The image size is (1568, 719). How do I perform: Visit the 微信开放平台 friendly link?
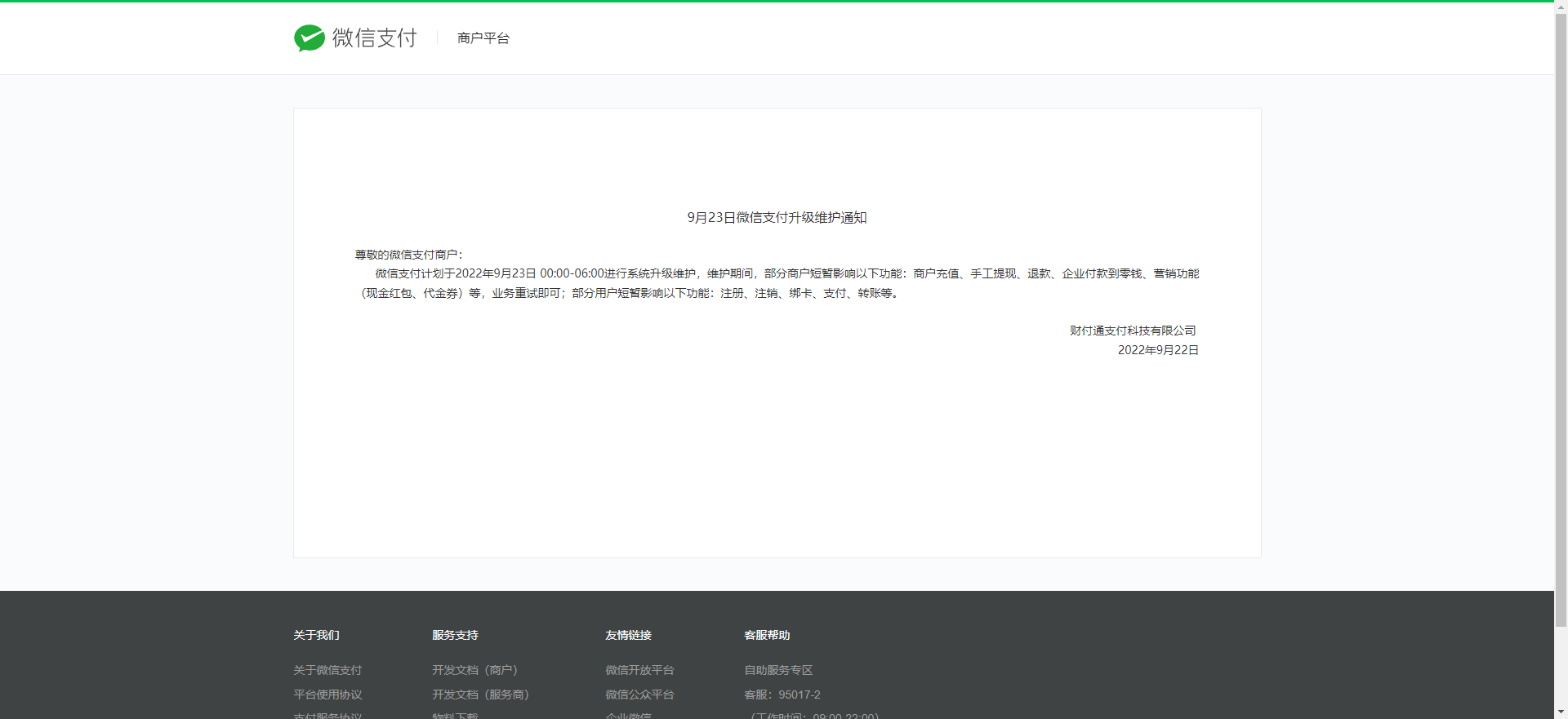click(639, 670)
